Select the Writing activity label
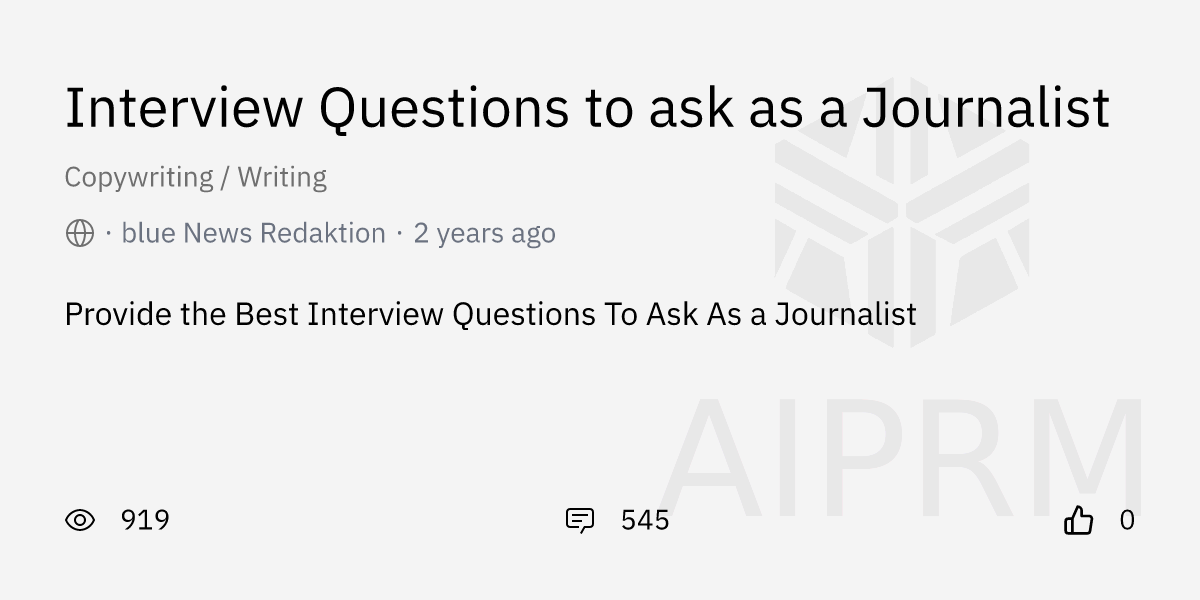Viewport: 1200px width, 600px height. 282,177
